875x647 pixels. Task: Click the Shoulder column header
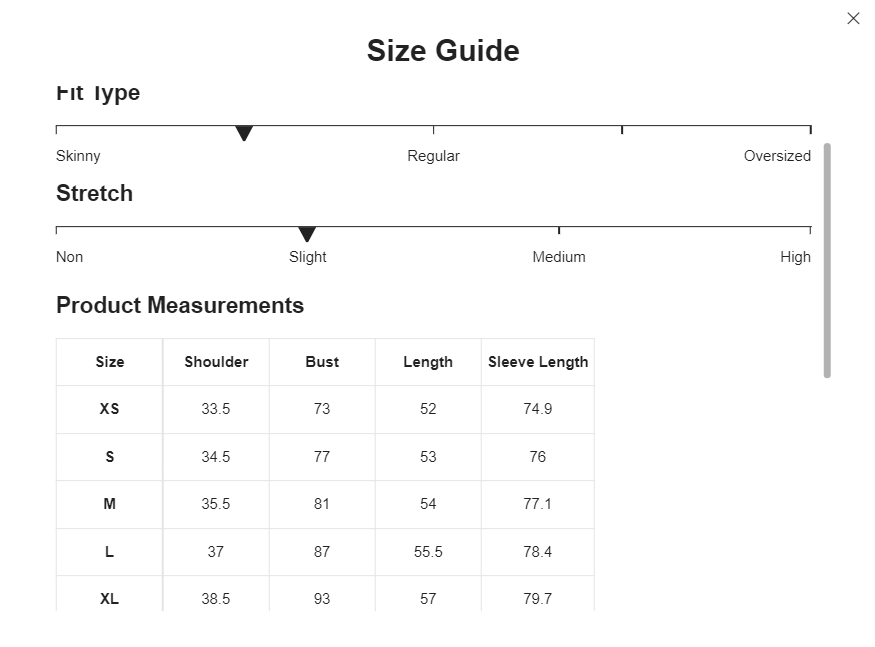coord(216,362)
